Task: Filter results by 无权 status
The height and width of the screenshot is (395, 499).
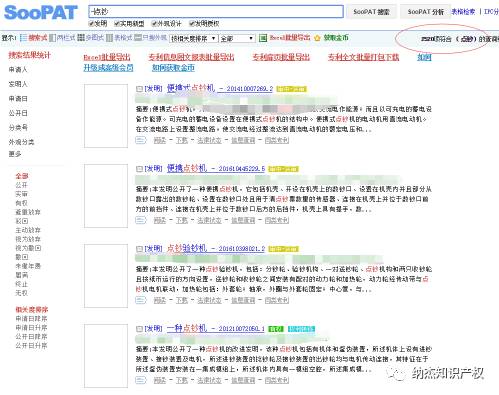Action: (21, 293)
